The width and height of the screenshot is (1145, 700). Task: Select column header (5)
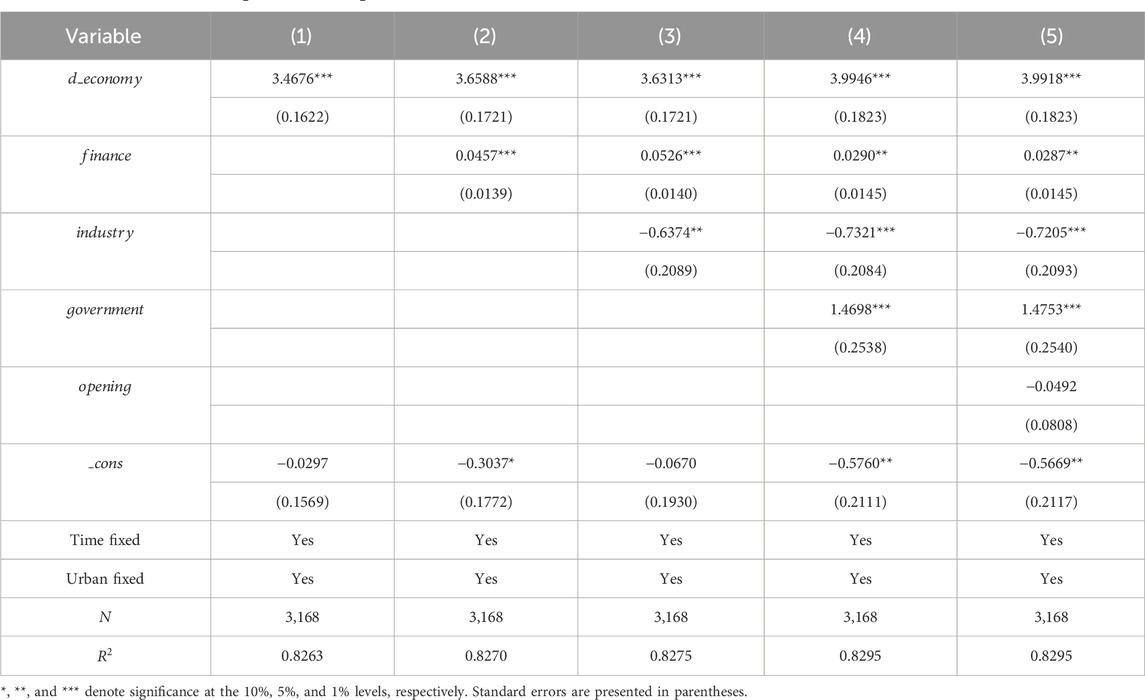click(1050, 37)
